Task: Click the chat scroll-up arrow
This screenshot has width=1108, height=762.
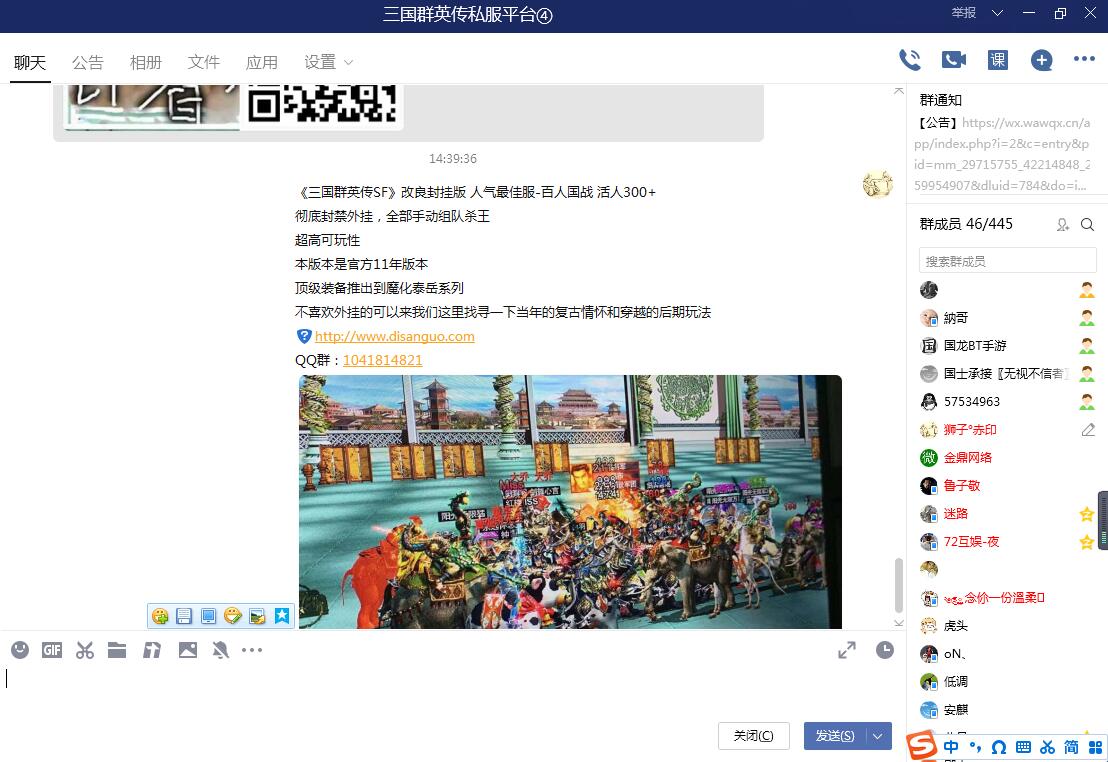Action: tap(898, 90)
